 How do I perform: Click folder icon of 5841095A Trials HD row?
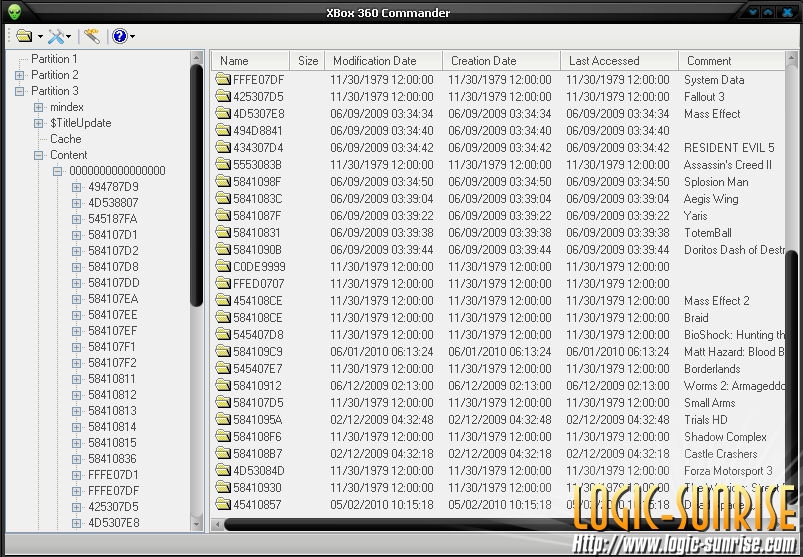pyautogui.click(x=223, y=419)
